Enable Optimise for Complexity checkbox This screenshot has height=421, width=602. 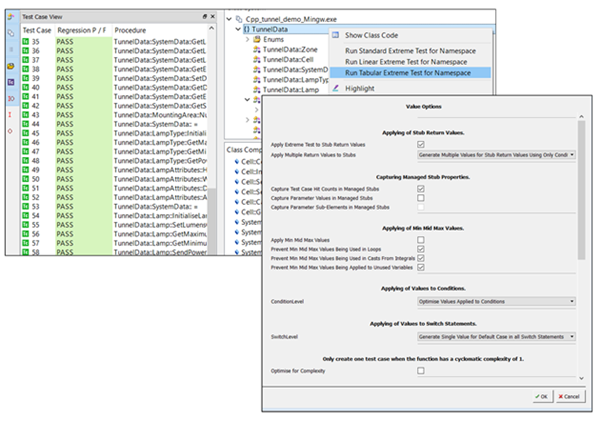421,371
